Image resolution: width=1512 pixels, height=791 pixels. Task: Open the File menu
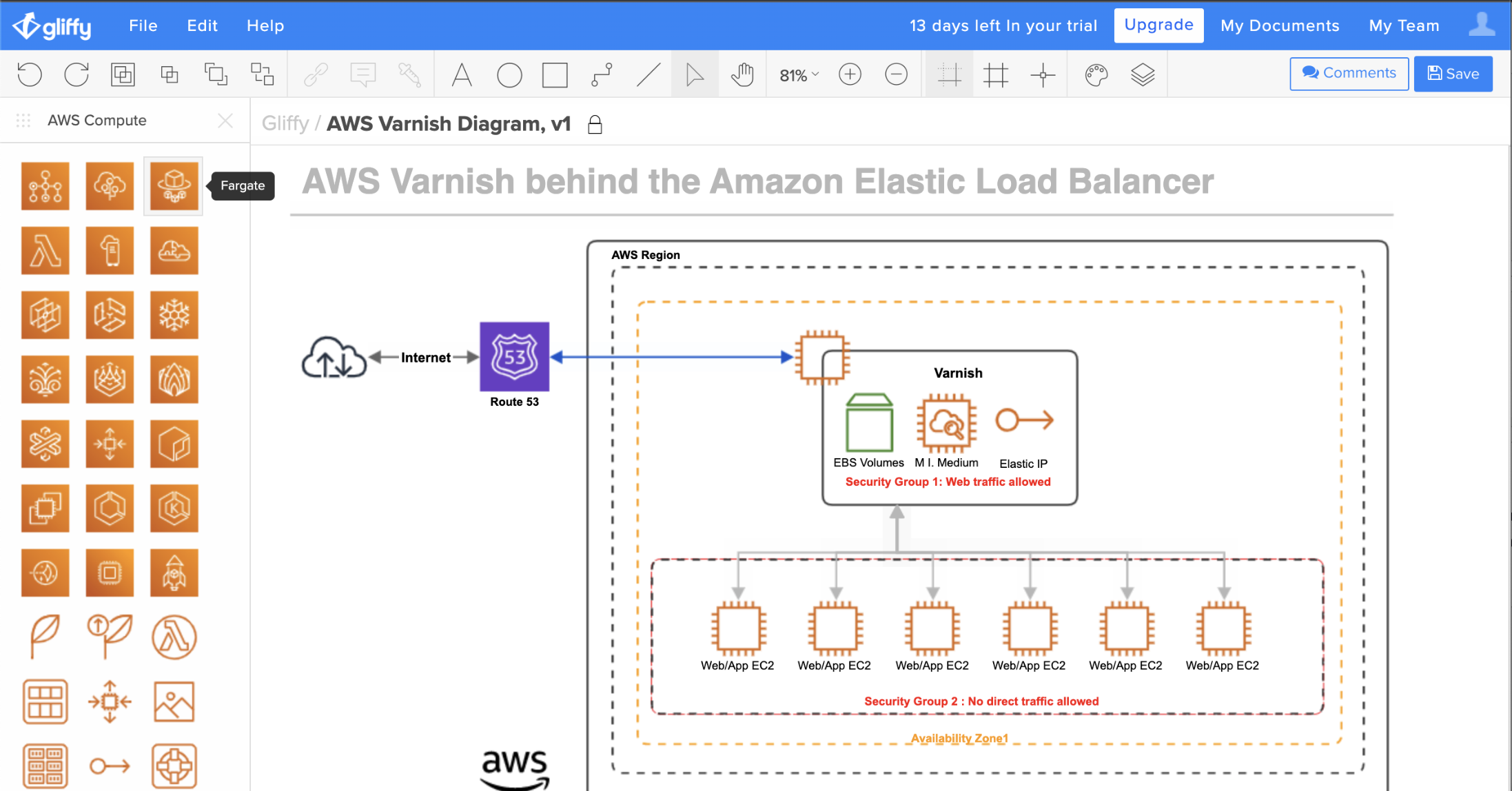click(143, 25)
